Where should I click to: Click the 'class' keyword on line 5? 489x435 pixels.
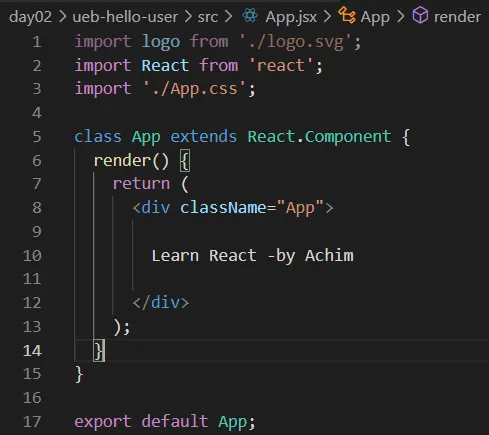coord(98,137)
